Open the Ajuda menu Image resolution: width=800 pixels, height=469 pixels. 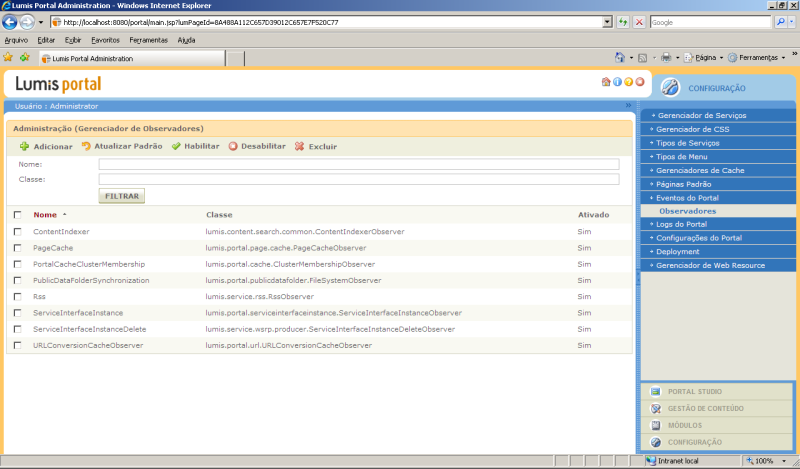point(186,40)
